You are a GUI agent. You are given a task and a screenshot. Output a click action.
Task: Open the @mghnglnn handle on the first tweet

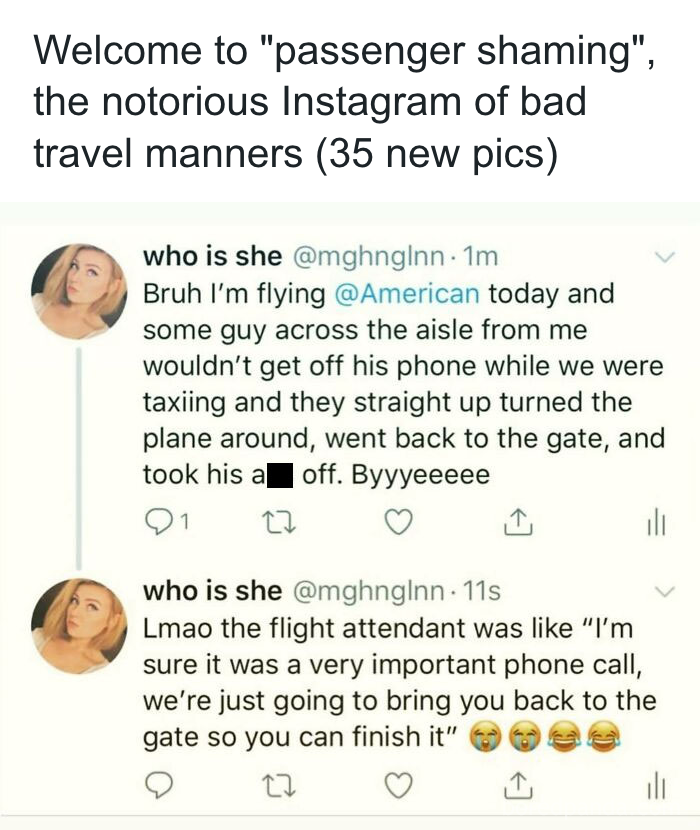pyautogui.click(x=368, y=258)
